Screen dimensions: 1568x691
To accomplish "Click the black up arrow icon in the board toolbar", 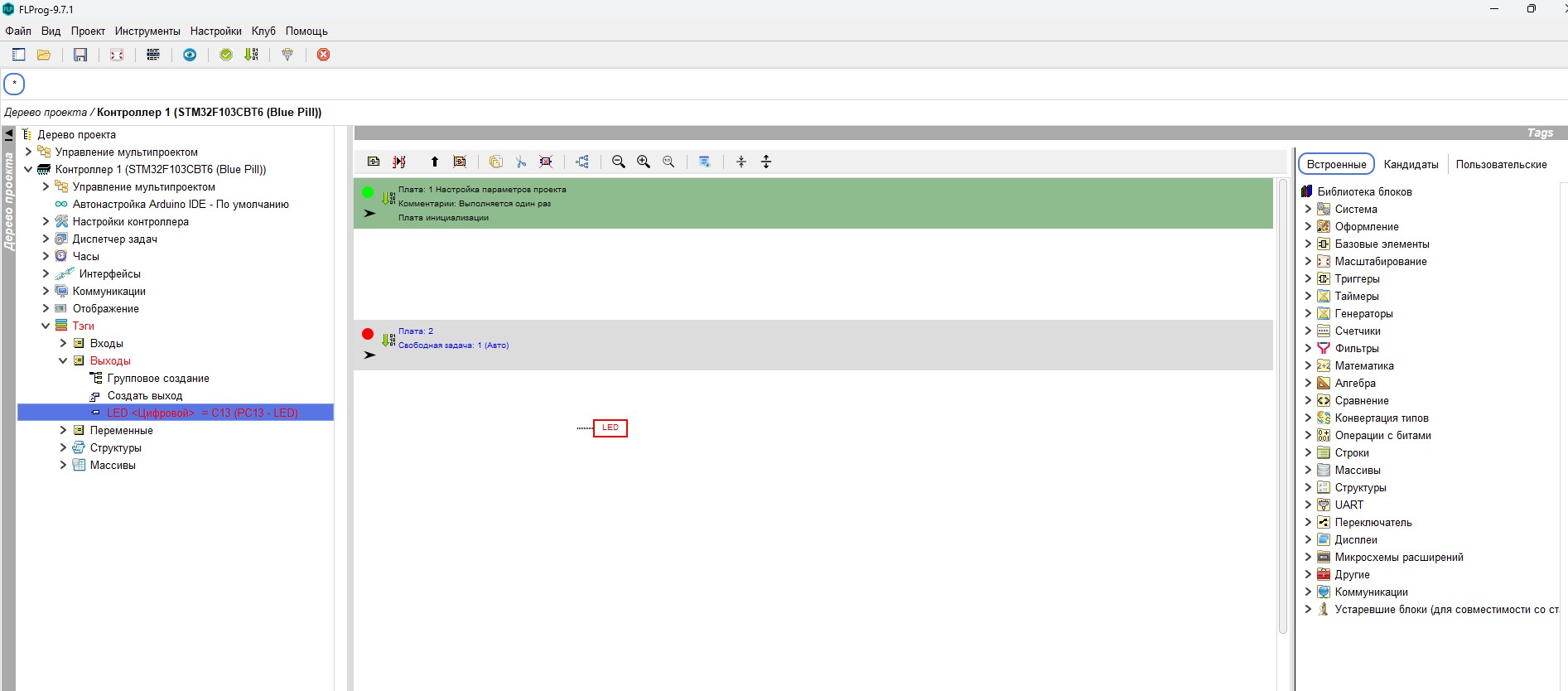I will pos(435,162).
